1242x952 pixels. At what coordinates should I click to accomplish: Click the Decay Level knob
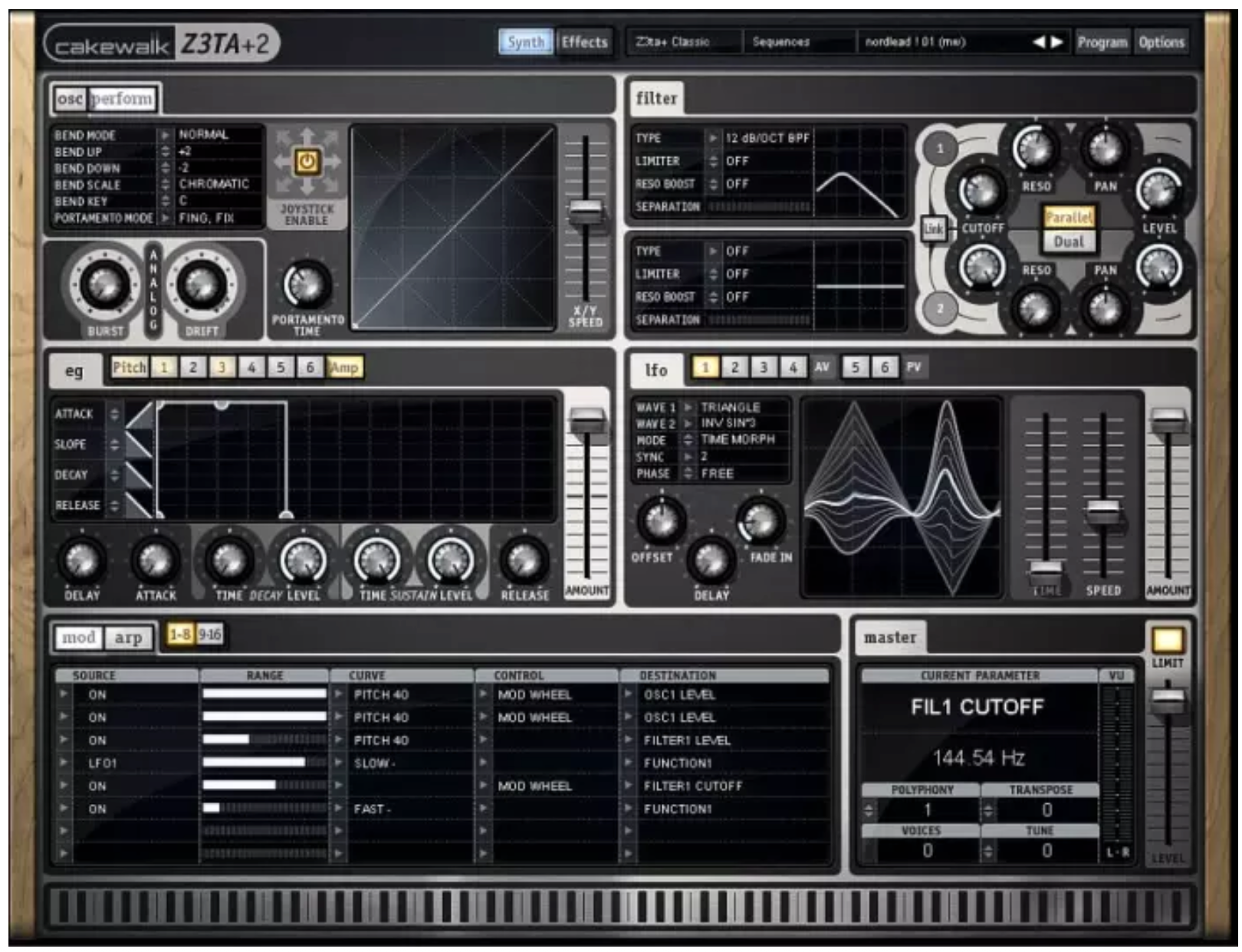click(302, 560)
